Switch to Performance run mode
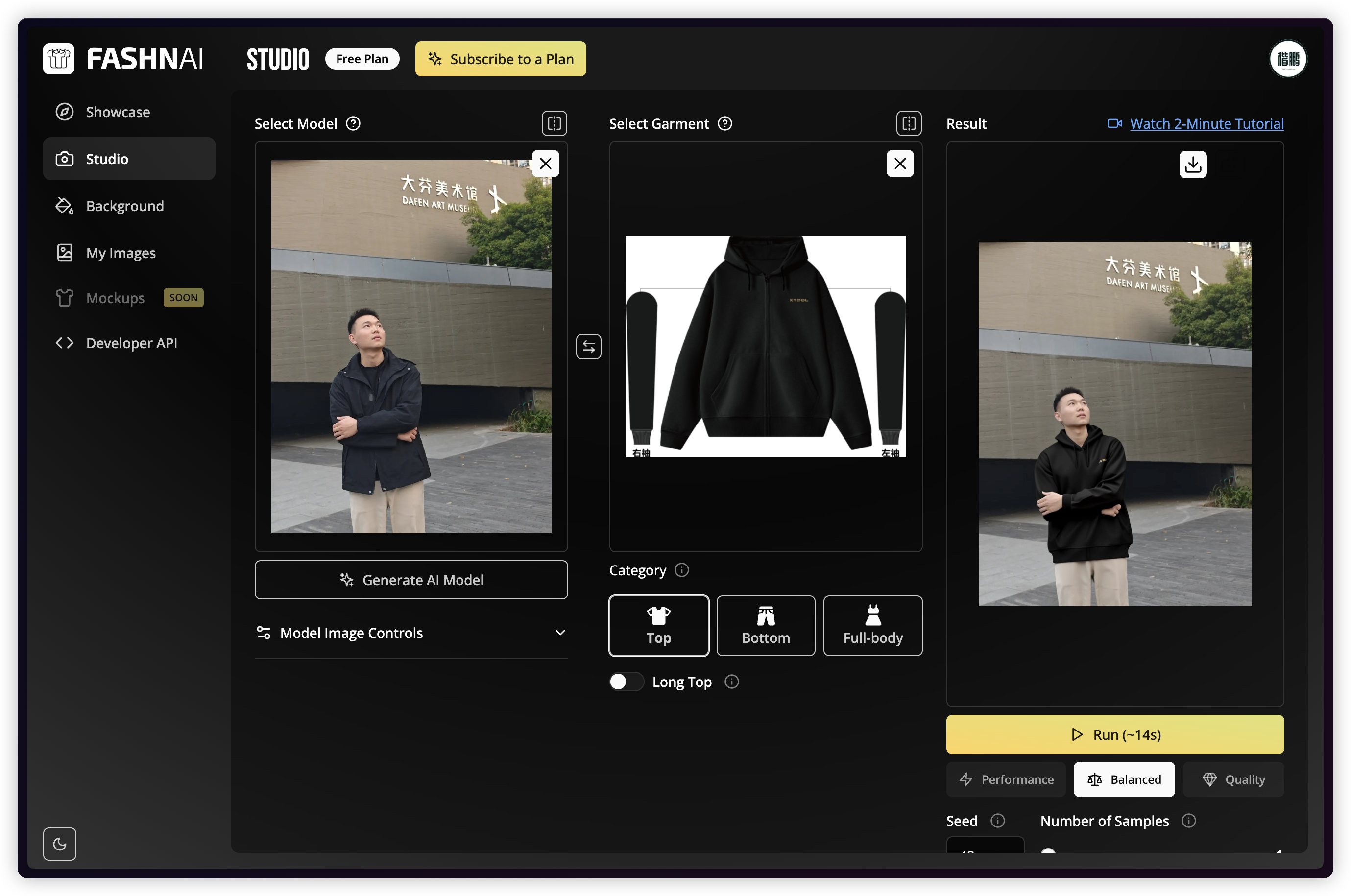The height and width of the screenshot is (896, 1351). point(1005,779)
